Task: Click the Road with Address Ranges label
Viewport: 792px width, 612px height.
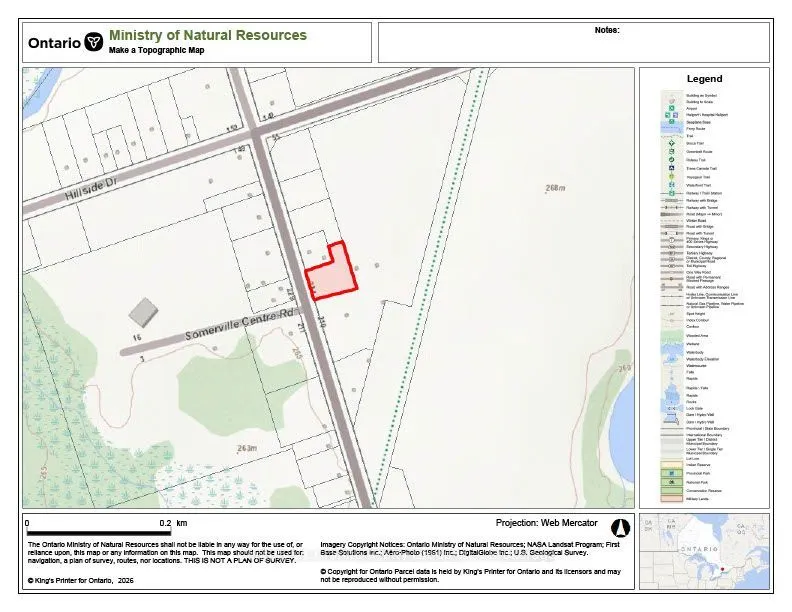Action: pyautogui.click(x=708, y=287)
